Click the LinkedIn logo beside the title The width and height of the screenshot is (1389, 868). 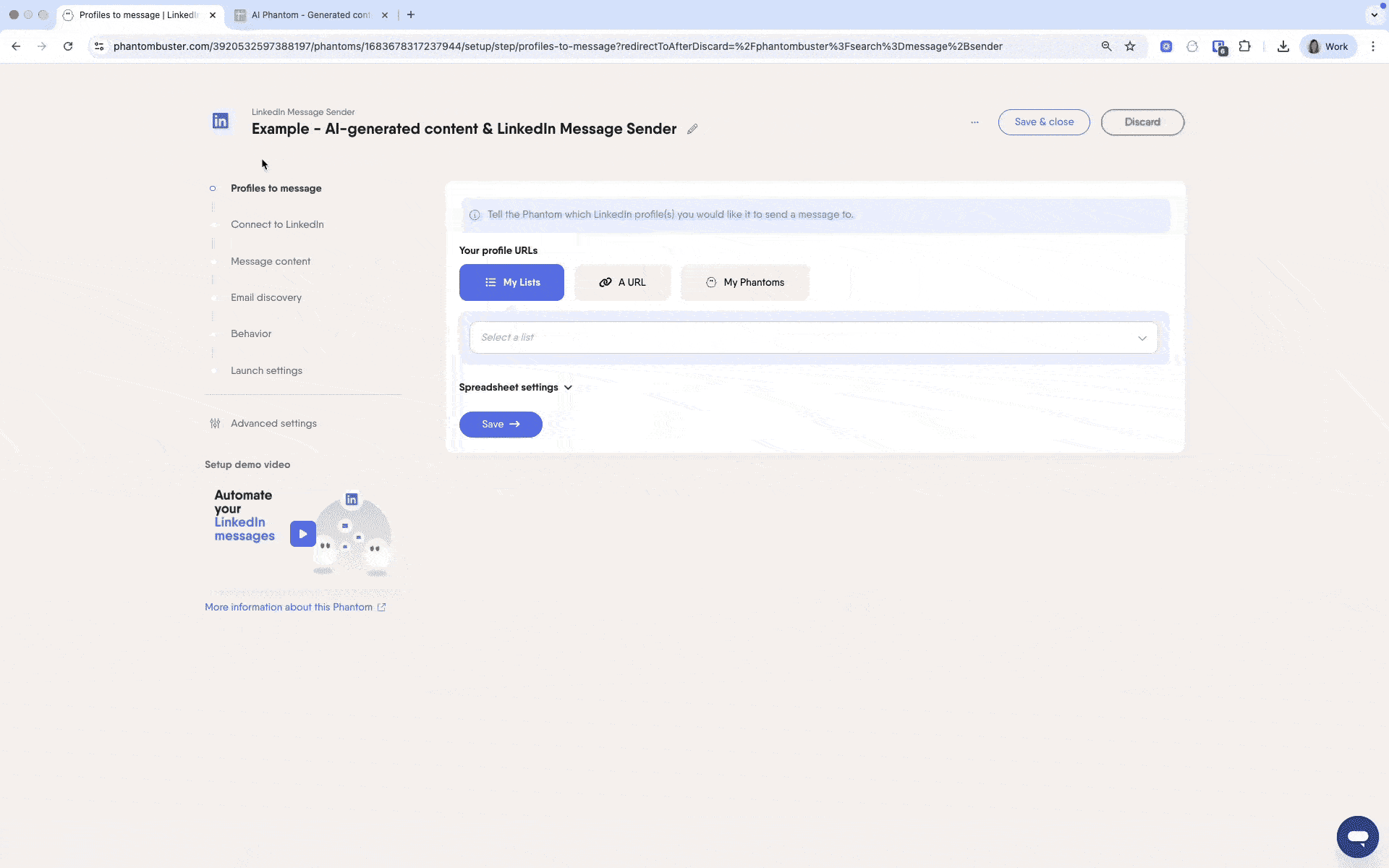(221, 121)
